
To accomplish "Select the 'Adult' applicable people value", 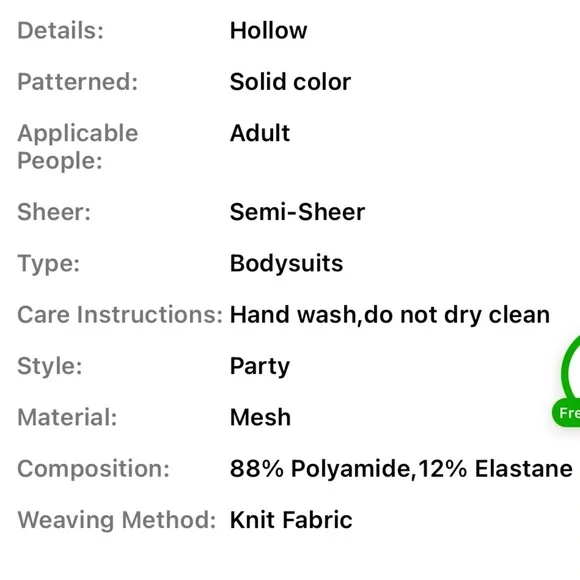I will click(260, 133).
